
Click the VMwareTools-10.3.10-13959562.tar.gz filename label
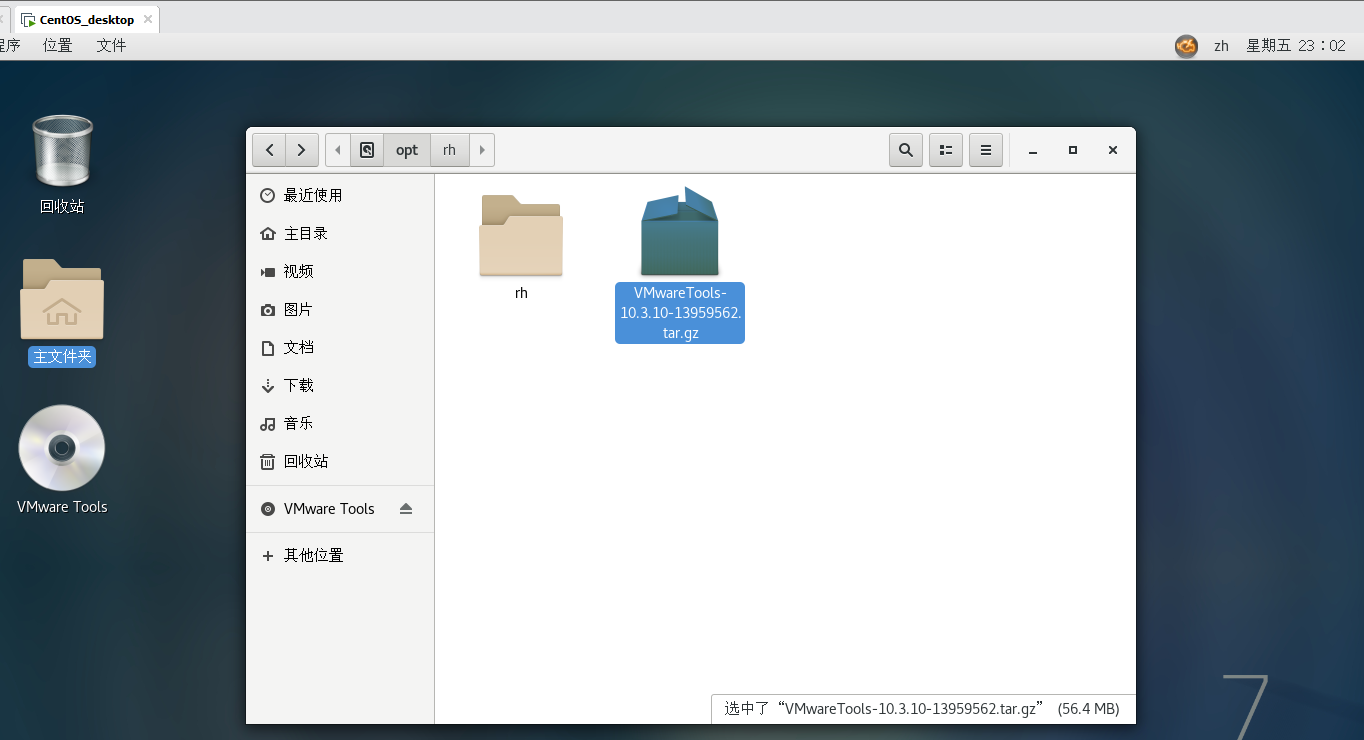[x=680, y=312]
